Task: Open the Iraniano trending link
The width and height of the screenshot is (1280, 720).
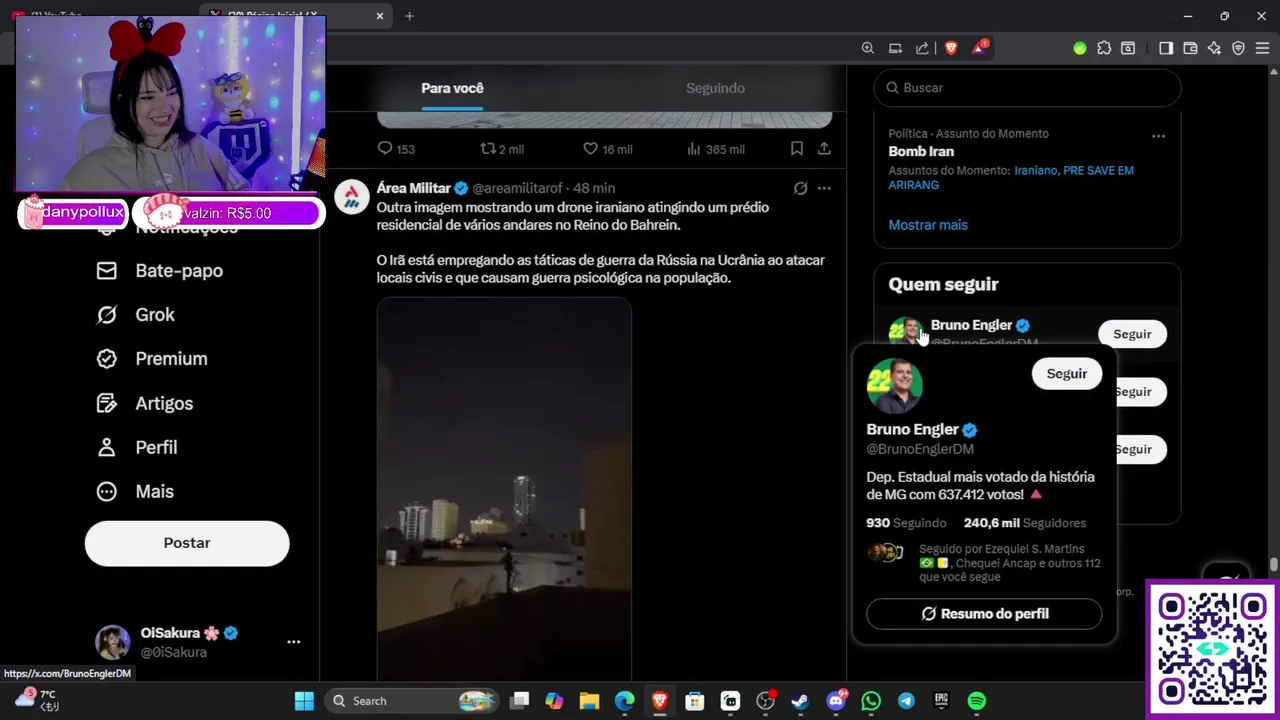Action: coord(1035,171)
